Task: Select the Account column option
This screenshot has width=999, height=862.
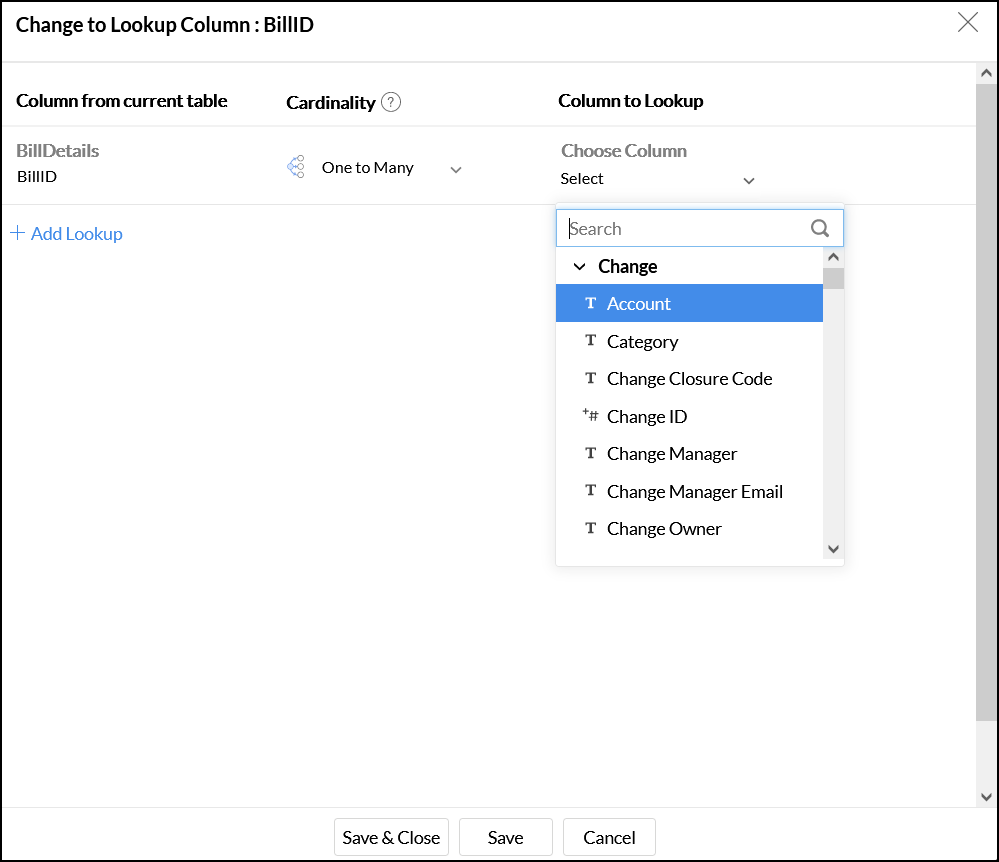Action: point(639,304)
